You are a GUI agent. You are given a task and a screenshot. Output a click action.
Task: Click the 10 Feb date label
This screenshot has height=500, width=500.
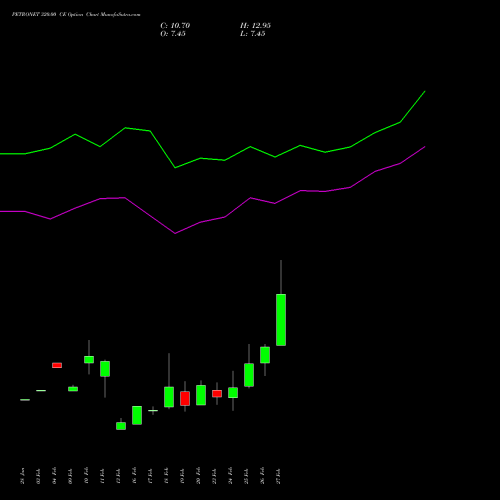86,476
